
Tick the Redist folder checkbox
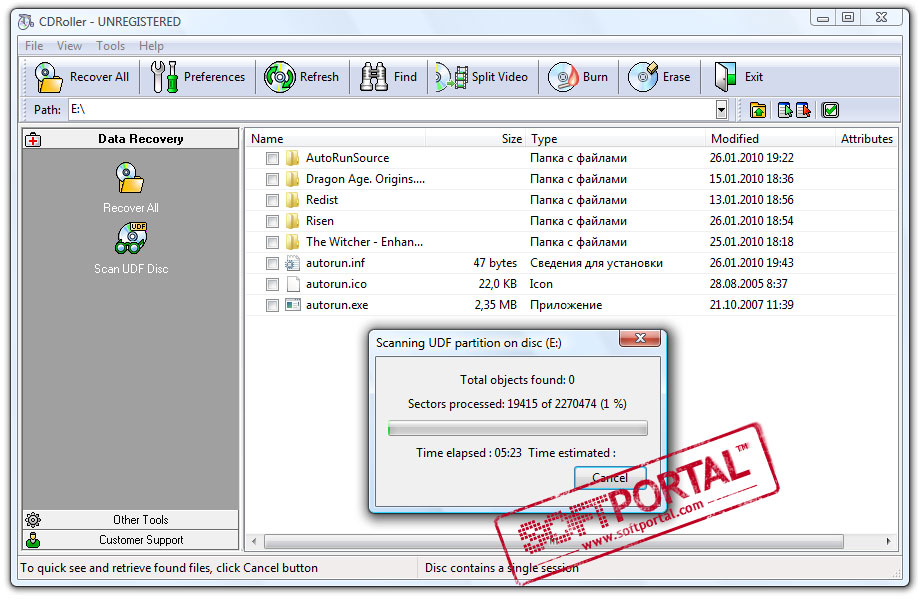pos(272,200)
